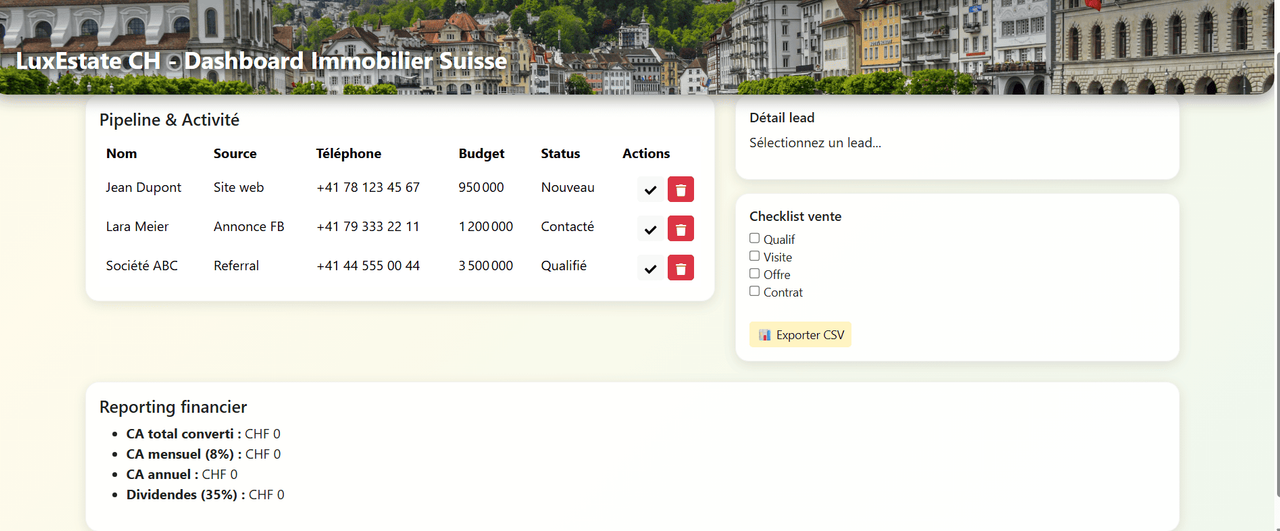The height and width of the screenshot is (531, 1280).
Task: Select the Lara Meier name cell
Action: tap(137, 227)
